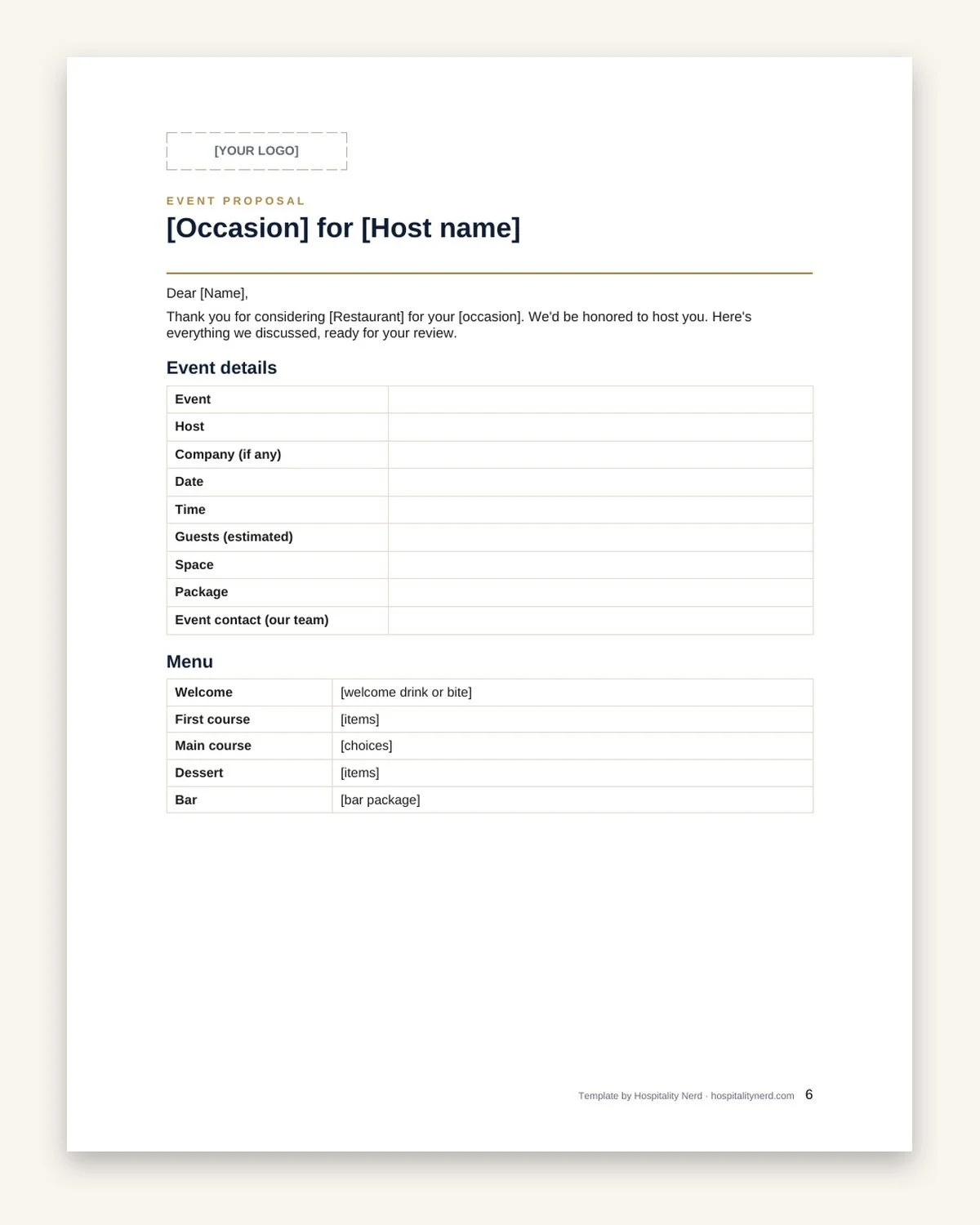Click the empty cell beside Guests (estimated)
980x1225 pixels.
[x=600, y=537]
